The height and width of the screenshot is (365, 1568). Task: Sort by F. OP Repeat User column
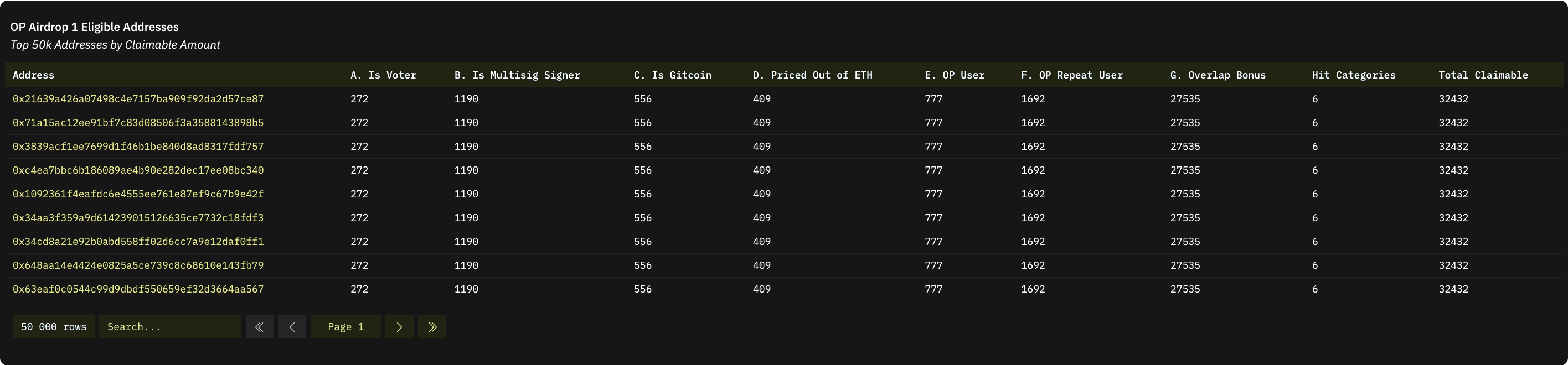coord(1072,75)
